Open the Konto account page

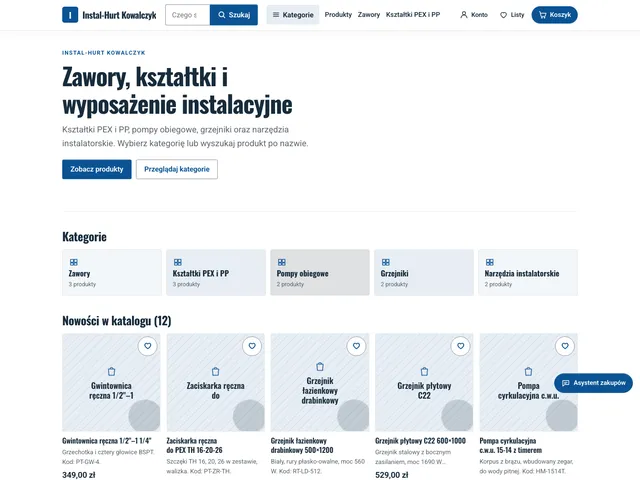(474, 15)
